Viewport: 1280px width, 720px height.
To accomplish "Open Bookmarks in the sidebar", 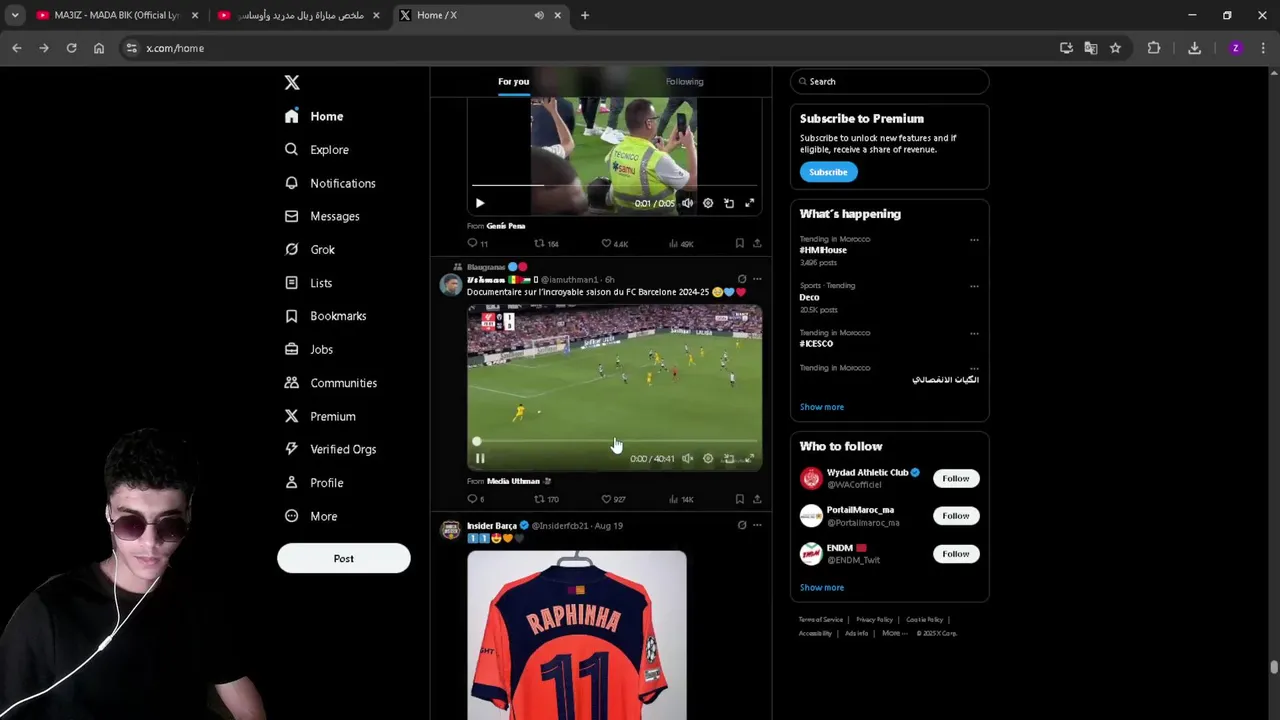I will [x=325, y=316].
